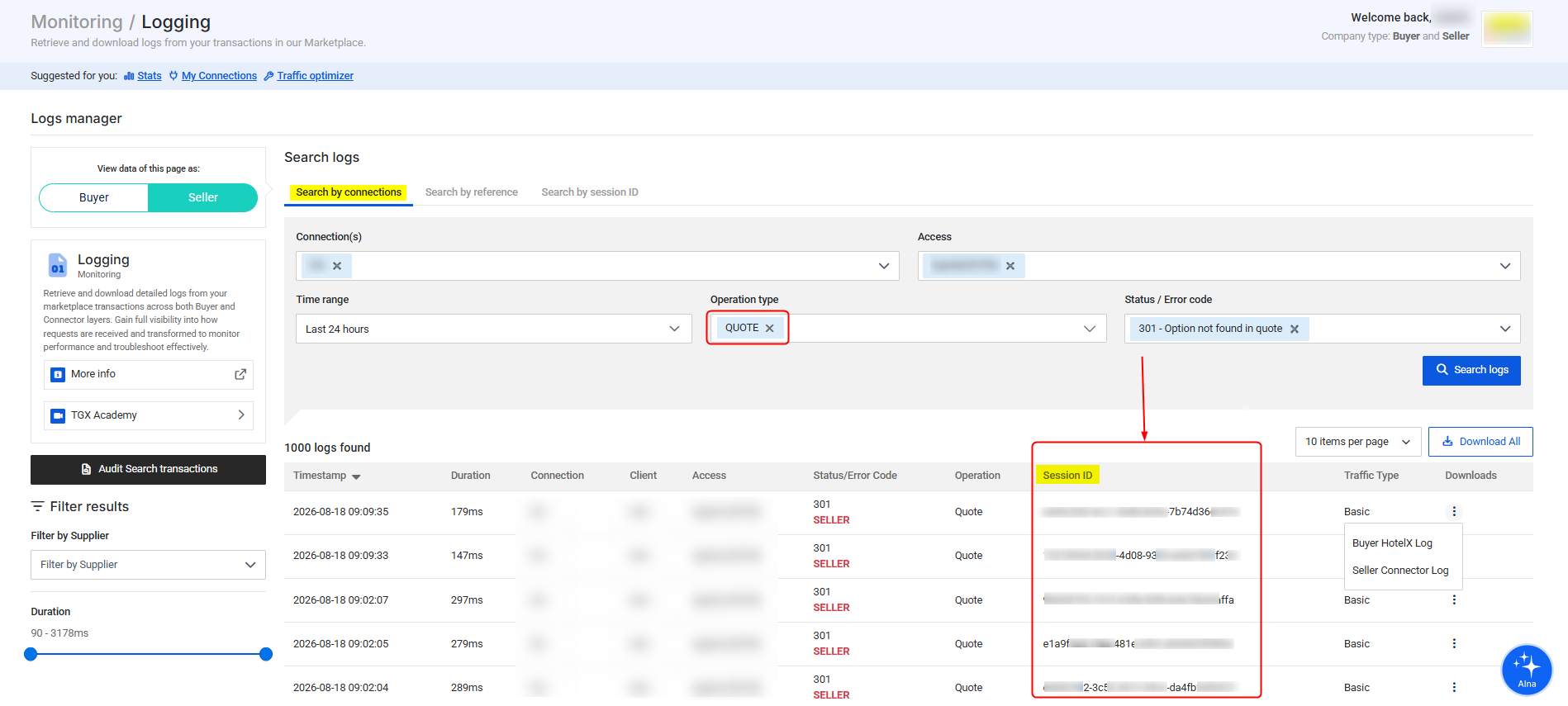This screenshot has height=706, width=1568.
Task: Click the Logging document icon
Action: [58, 265]
